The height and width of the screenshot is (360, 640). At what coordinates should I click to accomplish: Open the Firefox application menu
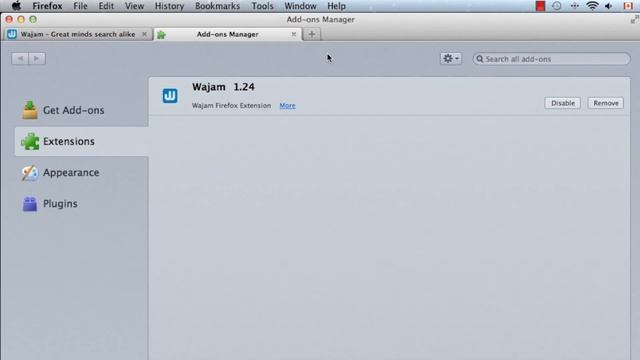(47, 6)
